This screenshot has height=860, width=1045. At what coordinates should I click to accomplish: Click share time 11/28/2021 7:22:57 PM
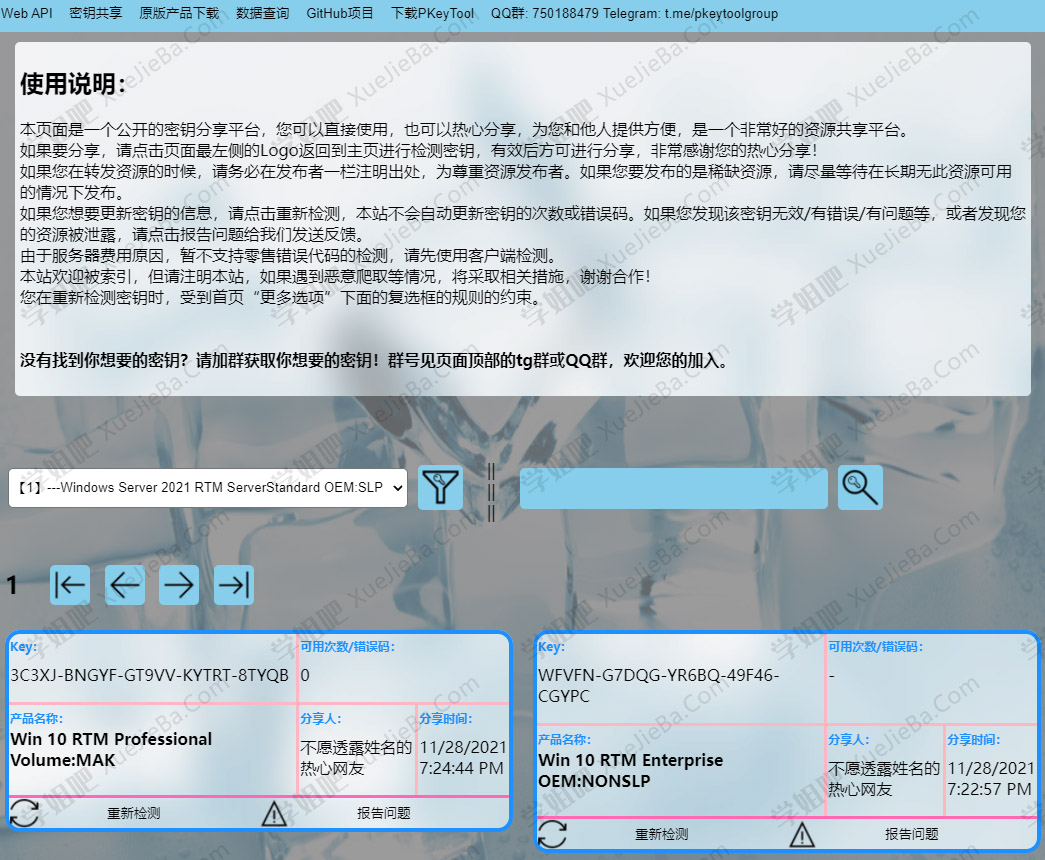(990, 779)
